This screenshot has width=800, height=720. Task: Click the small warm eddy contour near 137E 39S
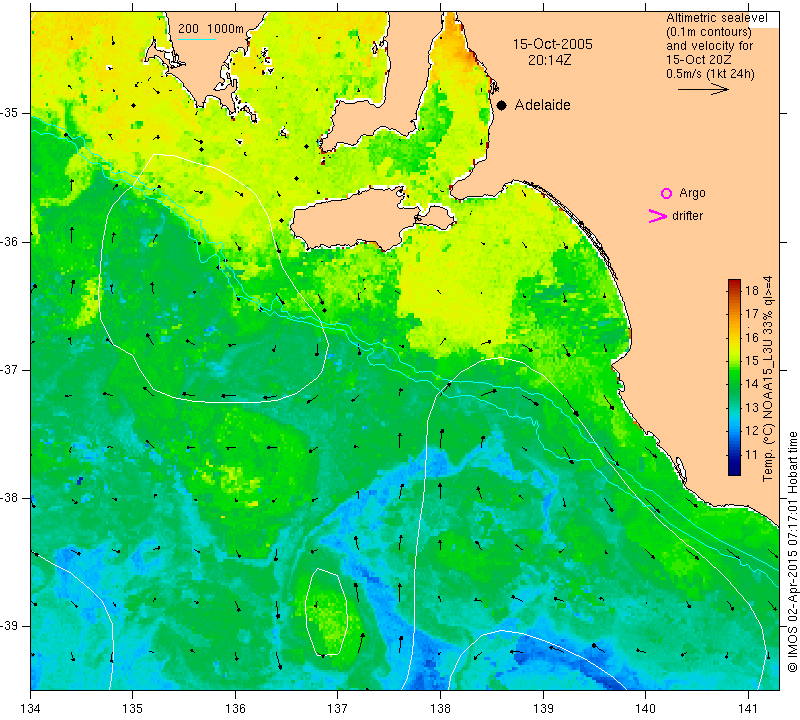click(x=327, y=611)
